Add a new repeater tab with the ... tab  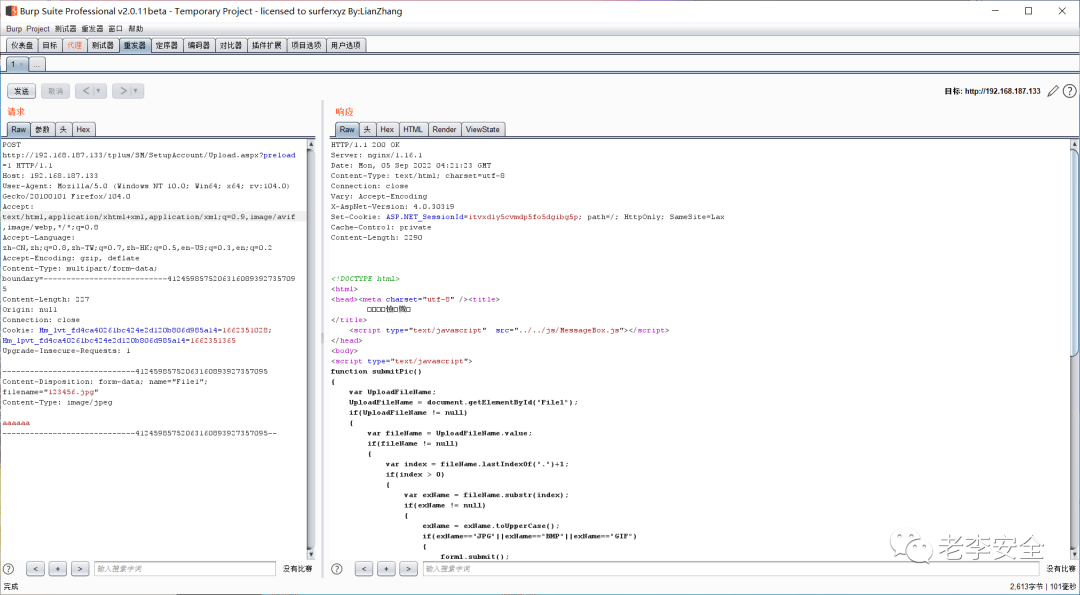[37, 64]
